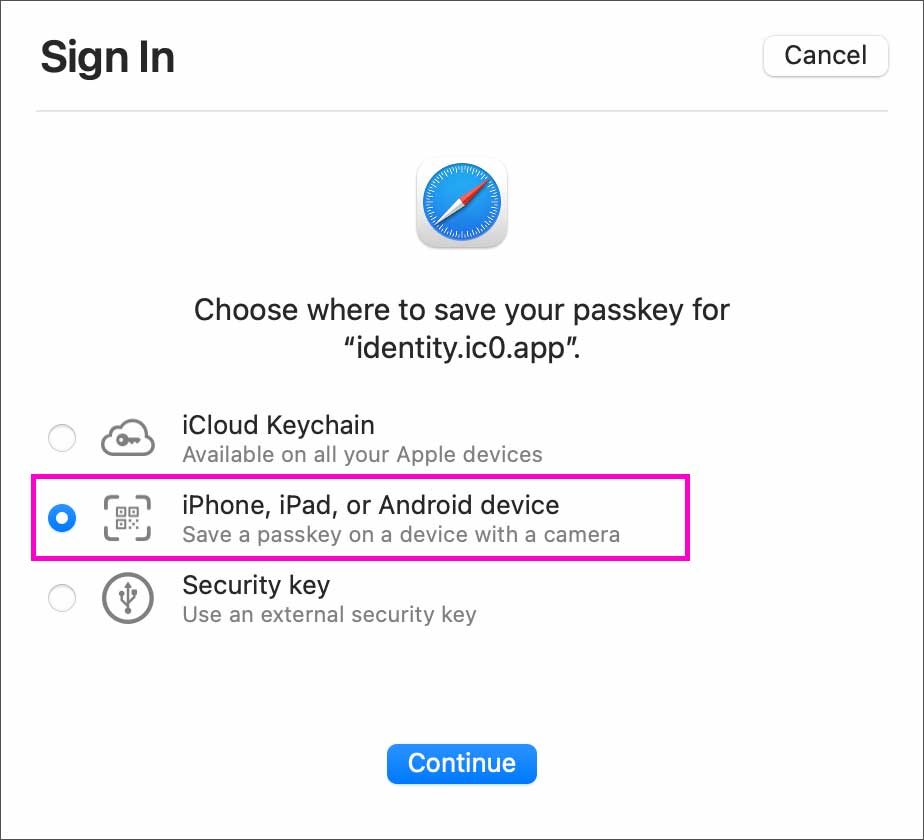Click the cloud with key icon

128,438
